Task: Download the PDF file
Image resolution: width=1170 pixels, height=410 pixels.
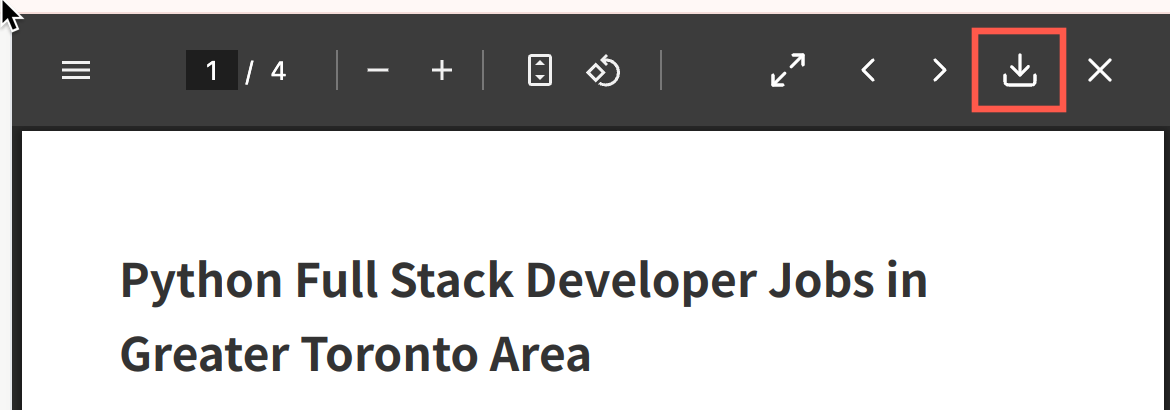Action: [x=1019, y=70]
